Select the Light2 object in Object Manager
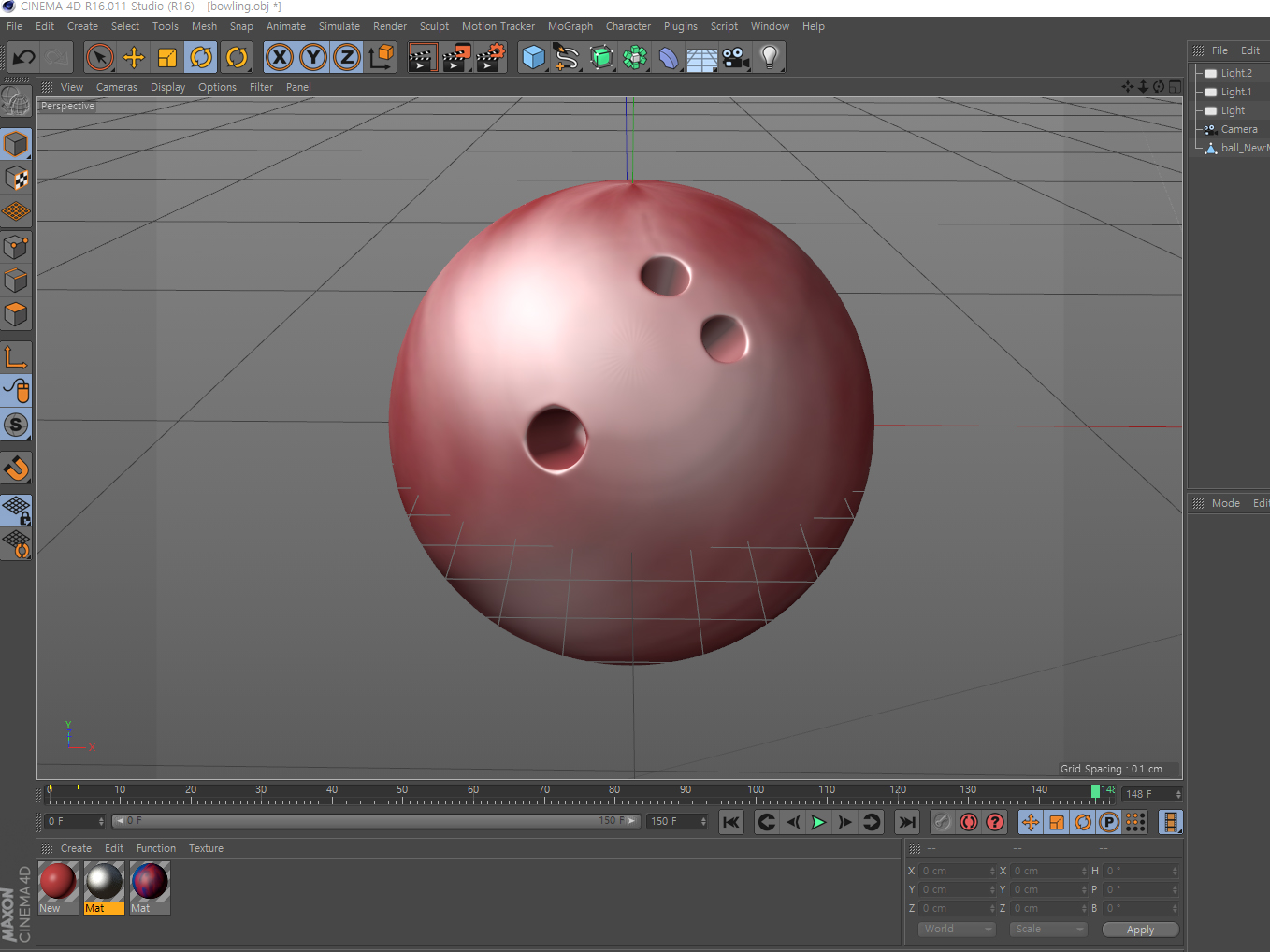Screen dimensions: 1270x952 point(1235,73)
